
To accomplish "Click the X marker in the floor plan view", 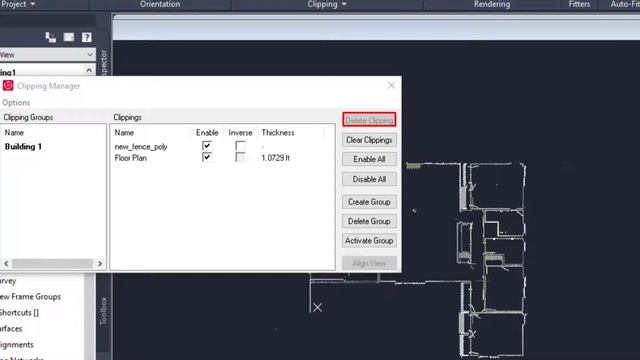I will (x=318, y=307).
